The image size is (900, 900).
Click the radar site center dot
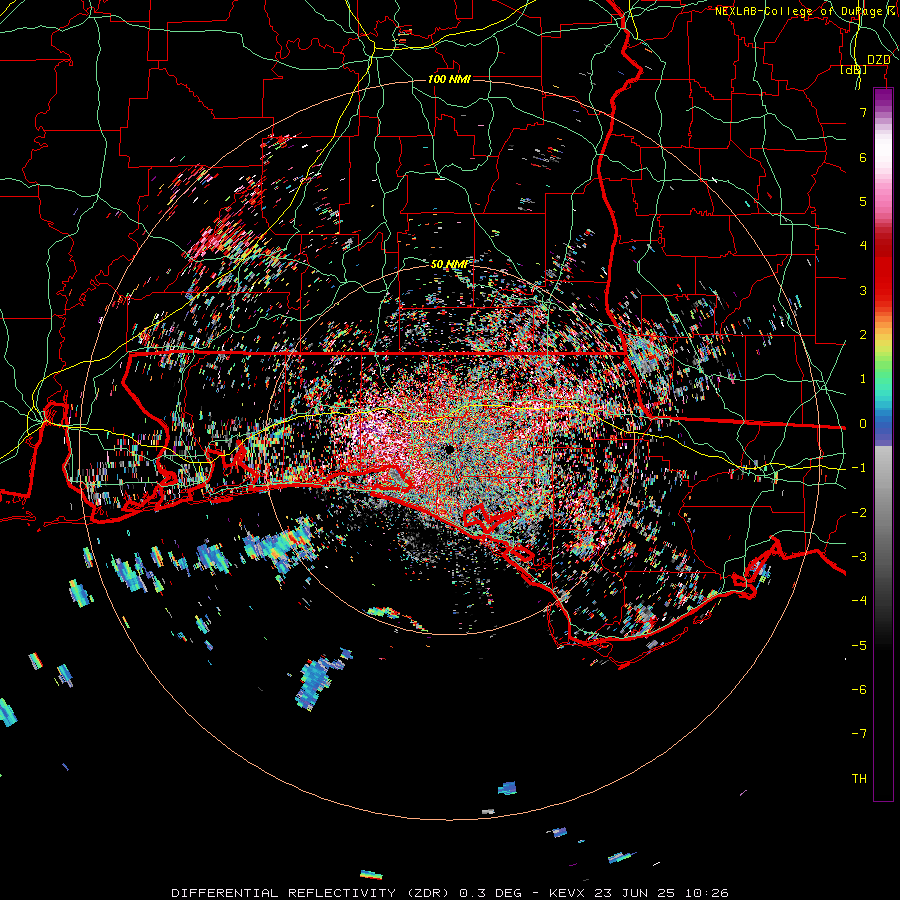point(449,449)
